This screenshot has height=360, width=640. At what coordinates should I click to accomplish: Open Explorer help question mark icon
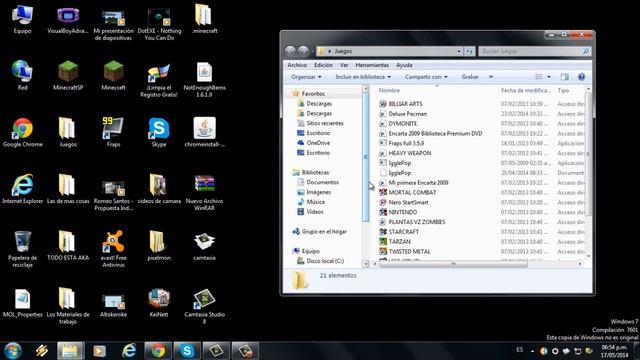pyautogui.click(x=581, y=77)
